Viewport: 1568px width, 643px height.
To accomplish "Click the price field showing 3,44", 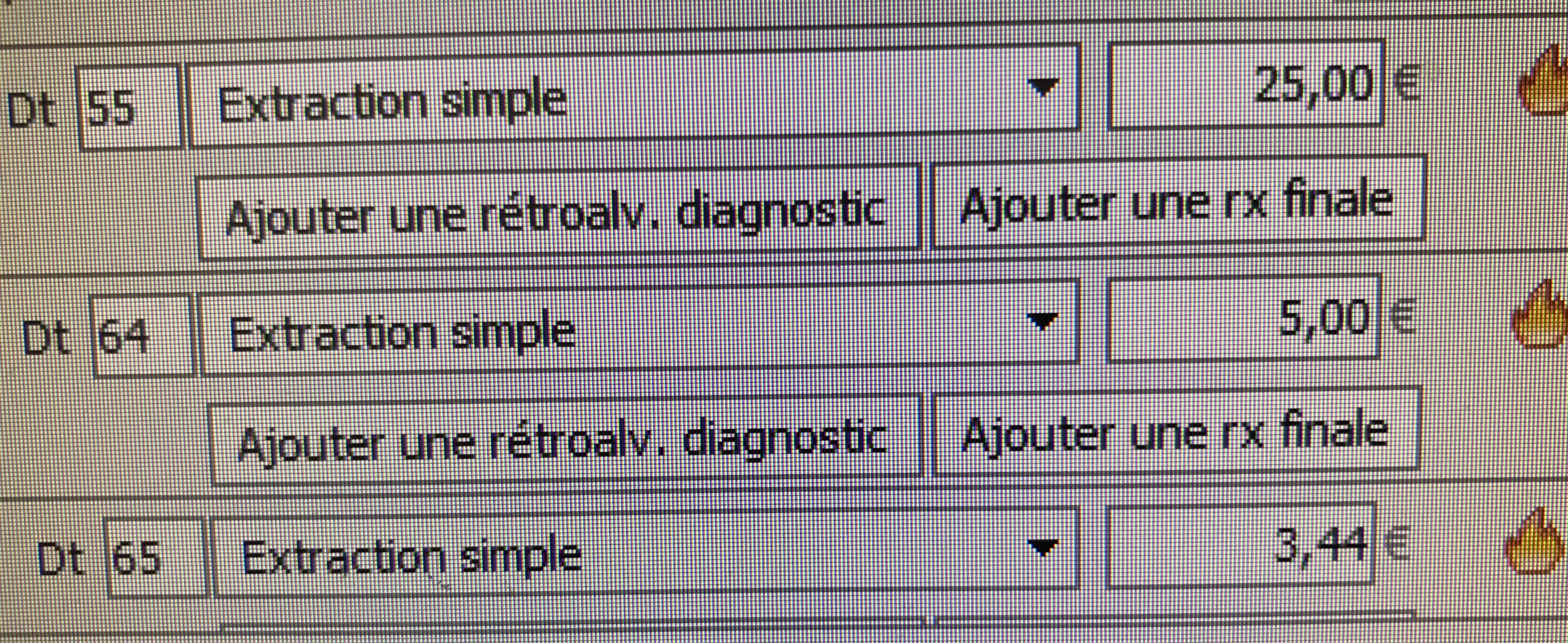I will [x=1239, y=545].
